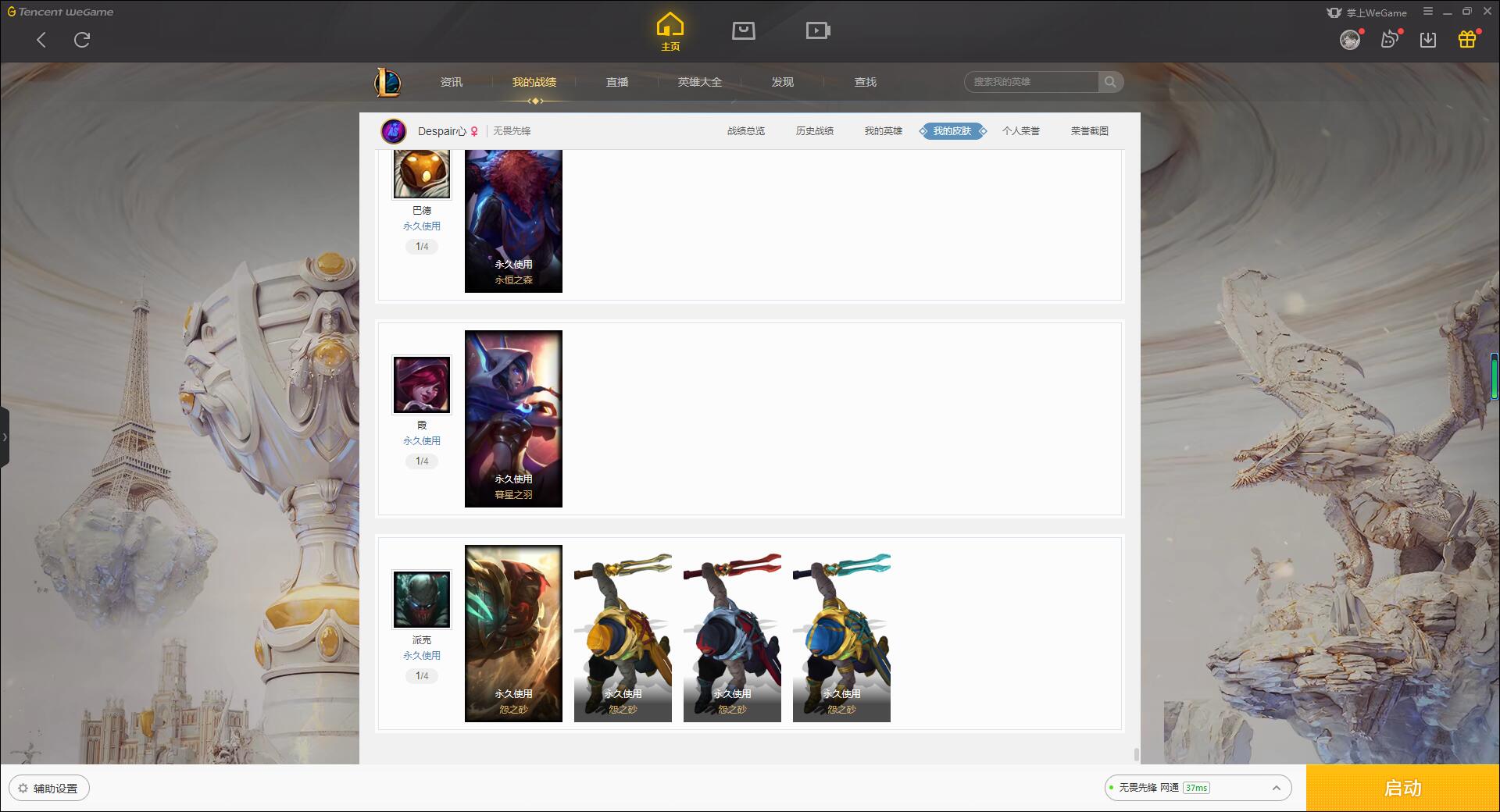This screenshot has width=1500, height=812.
Task: Refresh the page with the reload icon
Action: (82, 40)
